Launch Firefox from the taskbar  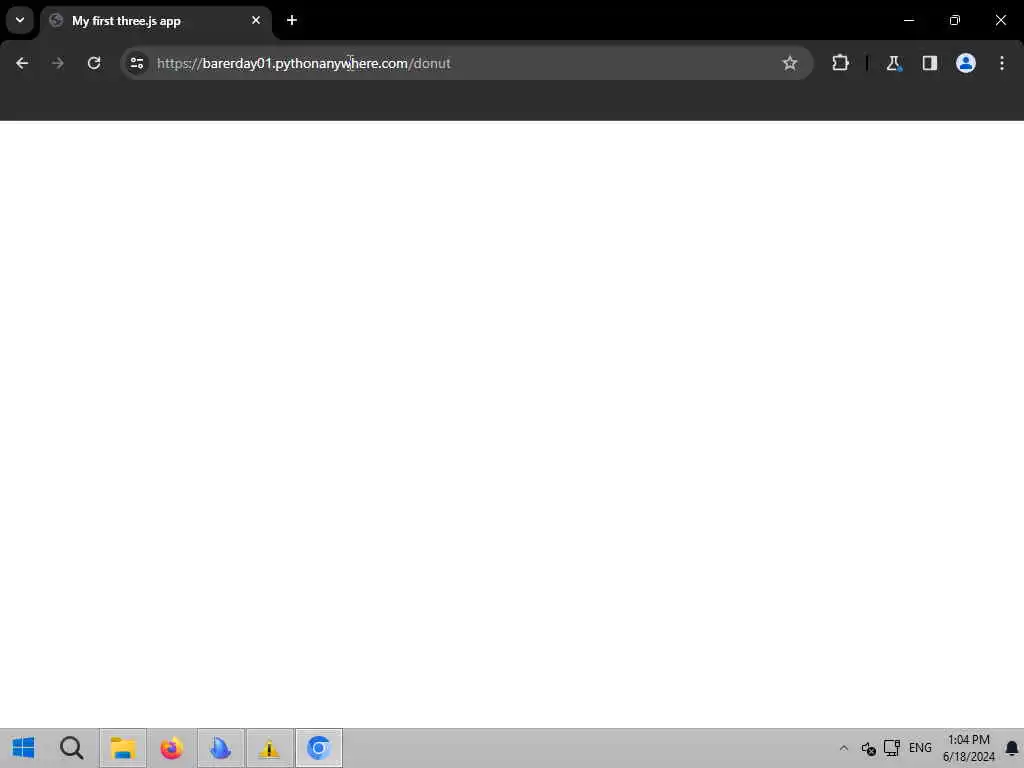(x=172, y=748)
